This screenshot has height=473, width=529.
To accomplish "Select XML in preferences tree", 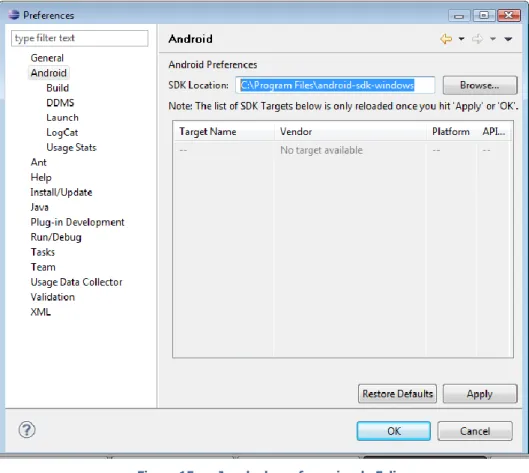I will tap(41, 312).
